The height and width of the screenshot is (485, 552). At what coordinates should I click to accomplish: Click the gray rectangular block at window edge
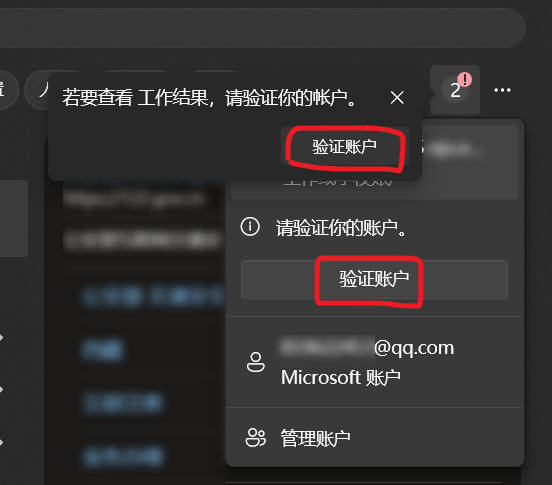[x=14, y=218]
